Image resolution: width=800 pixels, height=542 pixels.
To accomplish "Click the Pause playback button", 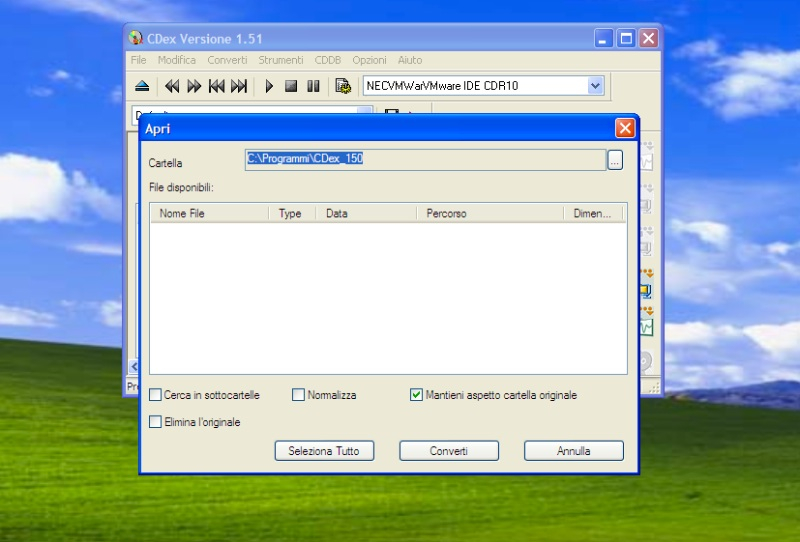I will coord(313,86).
